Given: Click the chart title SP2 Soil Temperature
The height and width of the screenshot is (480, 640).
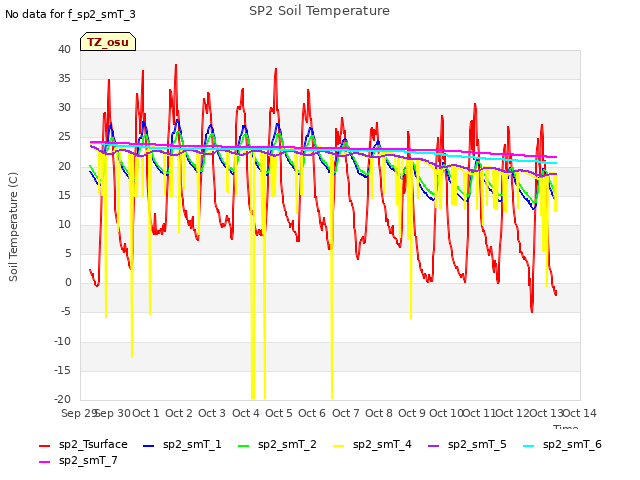Looking at the screenshot, I should (x=319, y=11).
